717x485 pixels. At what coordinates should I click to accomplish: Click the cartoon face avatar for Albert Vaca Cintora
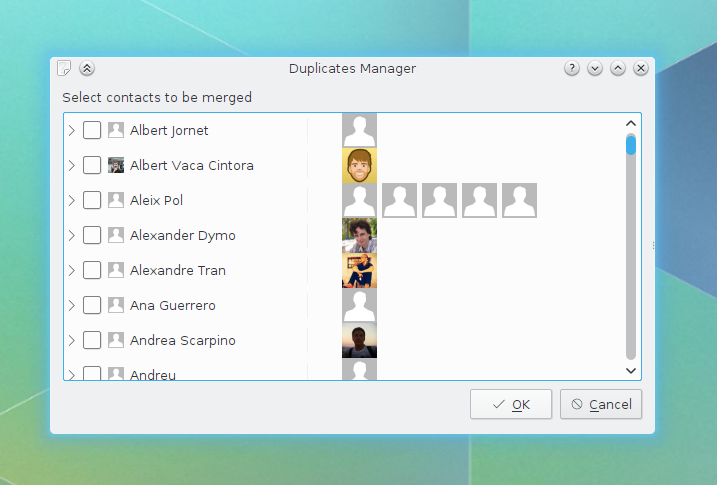click(359, 165)
